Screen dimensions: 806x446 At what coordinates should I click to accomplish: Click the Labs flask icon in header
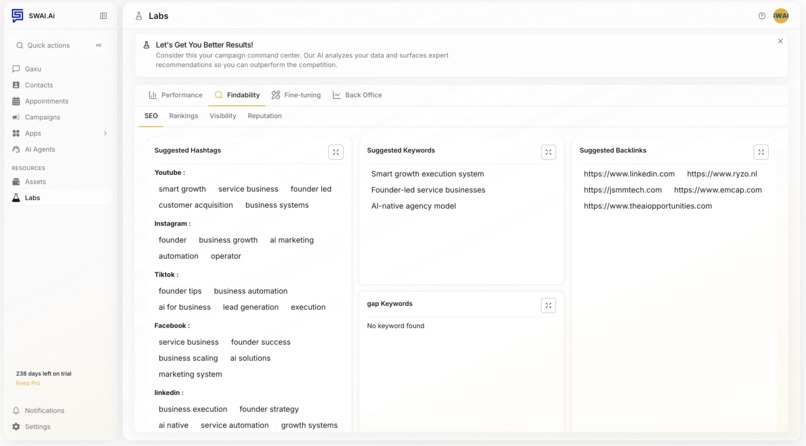click(x=139, y=16)
